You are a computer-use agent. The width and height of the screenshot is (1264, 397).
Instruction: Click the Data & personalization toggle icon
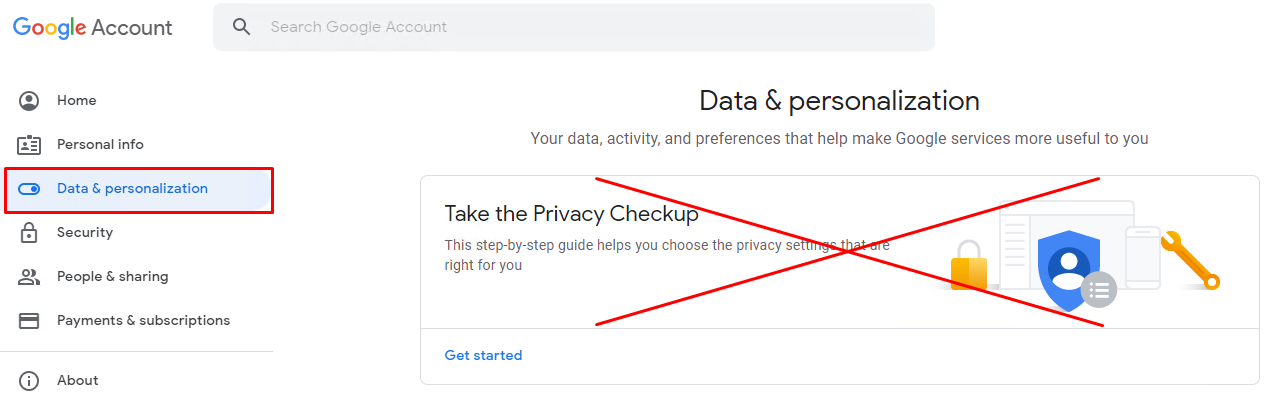pyautogui.click(x=29, y=189)
